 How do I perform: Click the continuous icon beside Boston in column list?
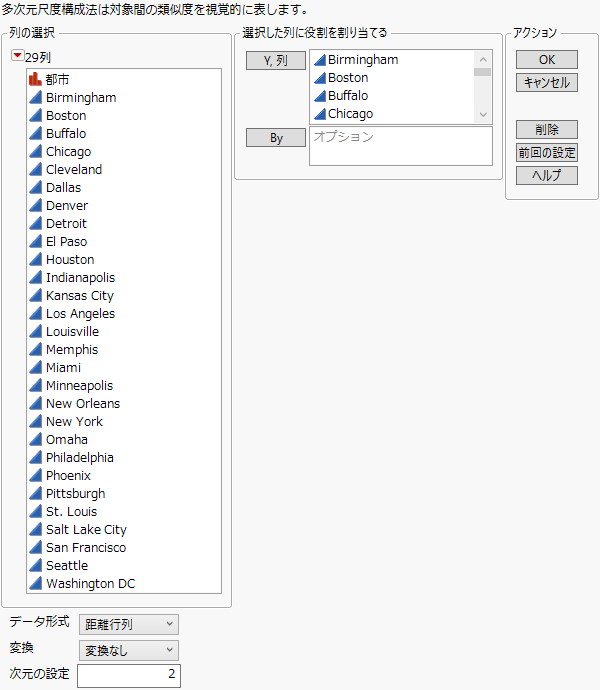coord(35,115)
